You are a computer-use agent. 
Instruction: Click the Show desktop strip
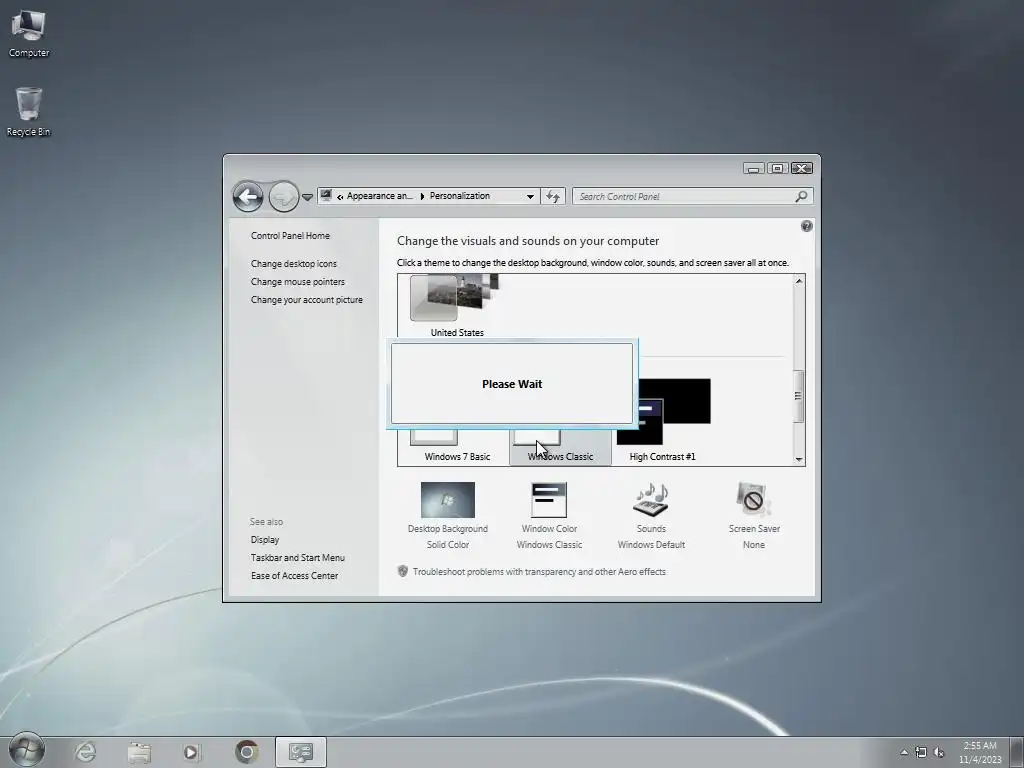[1017, 752]
